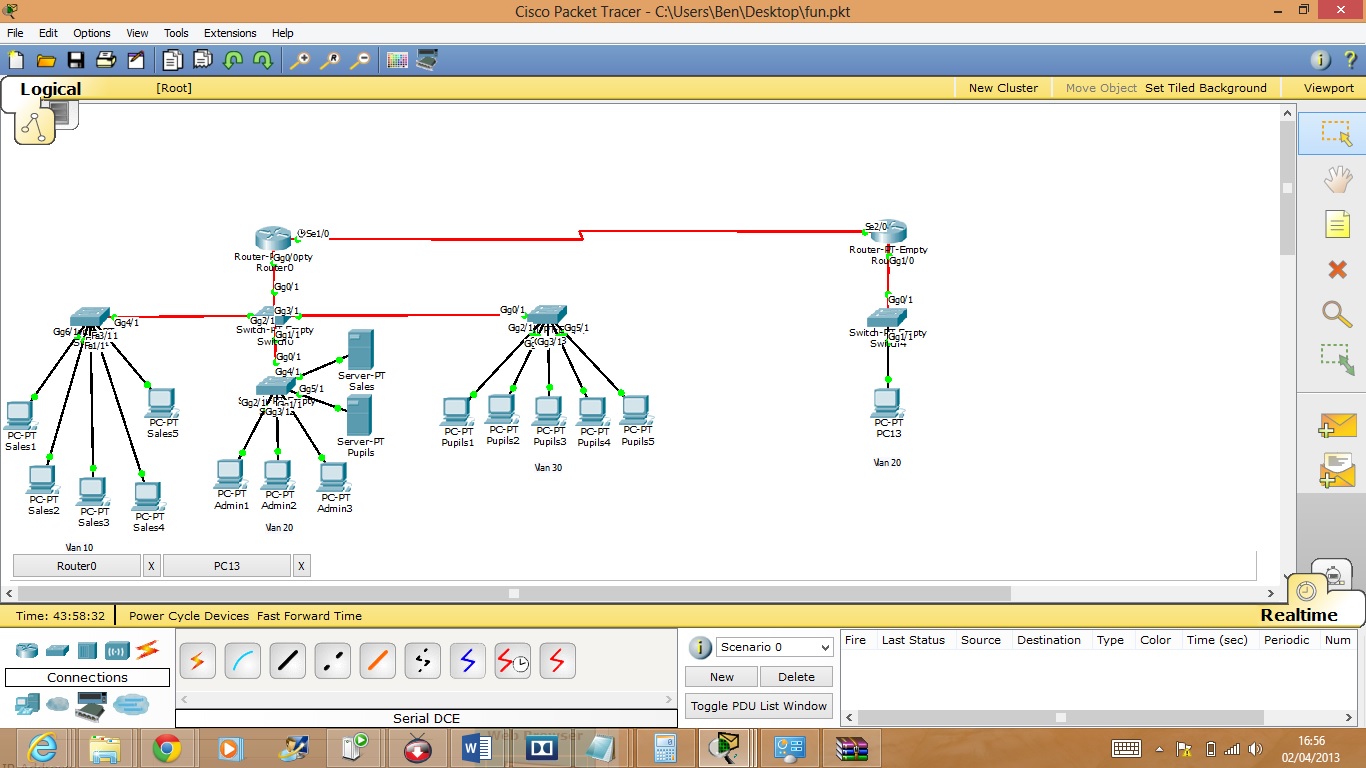Screen dimensions: 1366x768
Task: Select the PC13 bottom window tab
Action: 227,566
